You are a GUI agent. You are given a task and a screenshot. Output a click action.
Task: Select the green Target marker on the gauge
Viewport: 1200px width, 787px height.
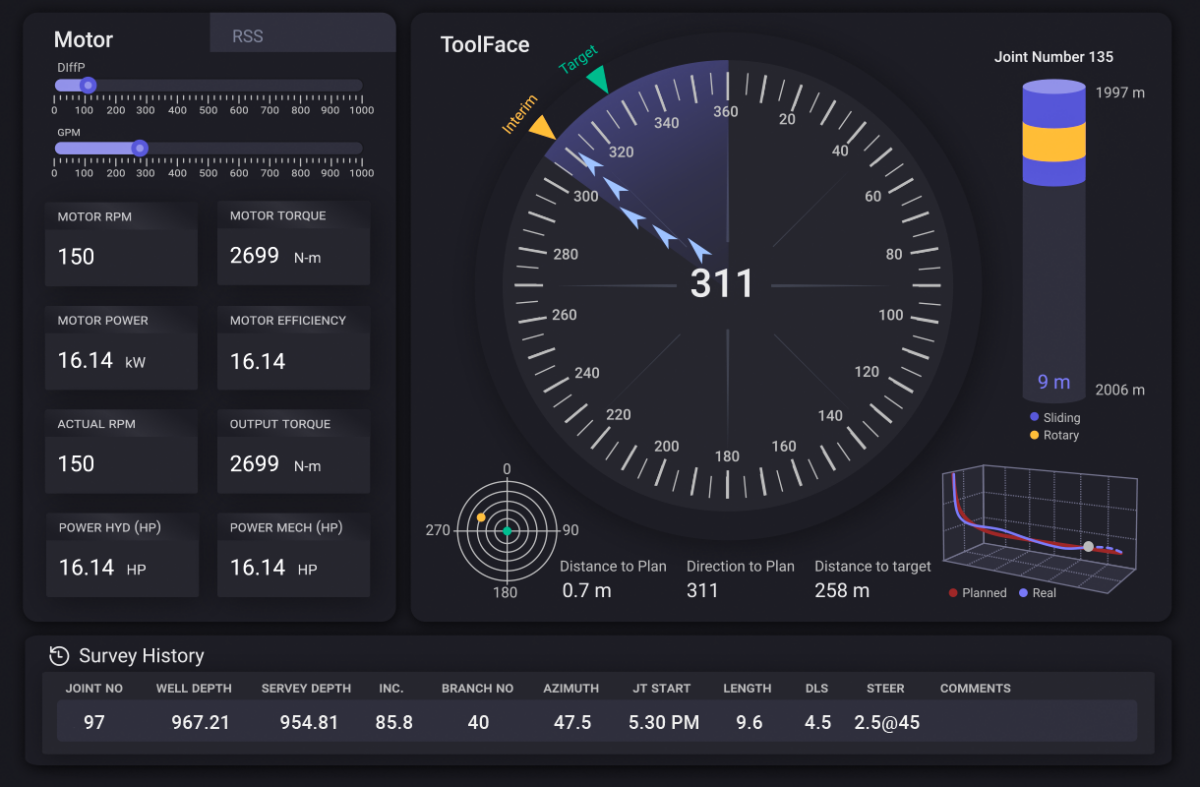tap(600, 80)
